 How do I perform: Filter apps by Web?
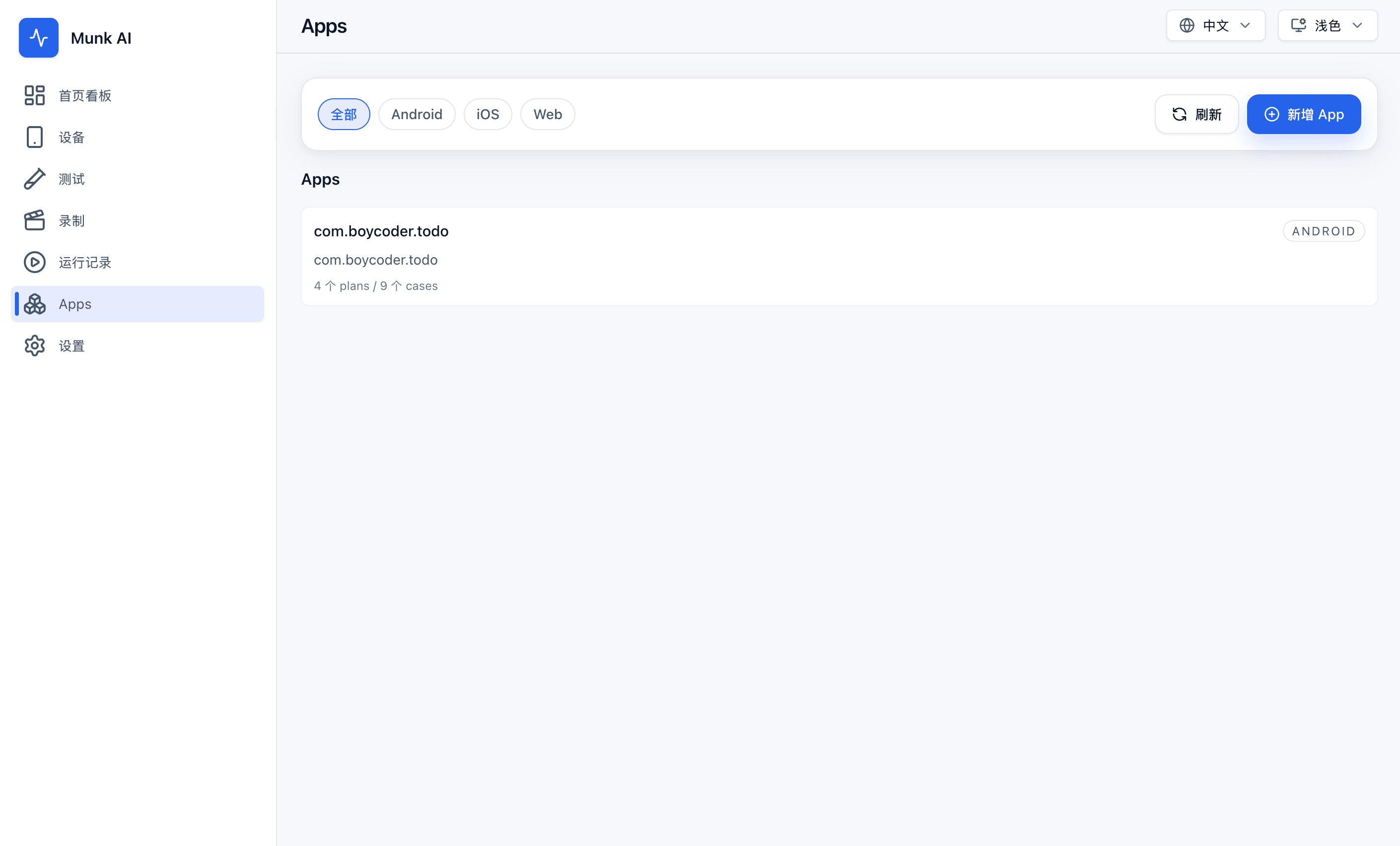click(547, 114)
